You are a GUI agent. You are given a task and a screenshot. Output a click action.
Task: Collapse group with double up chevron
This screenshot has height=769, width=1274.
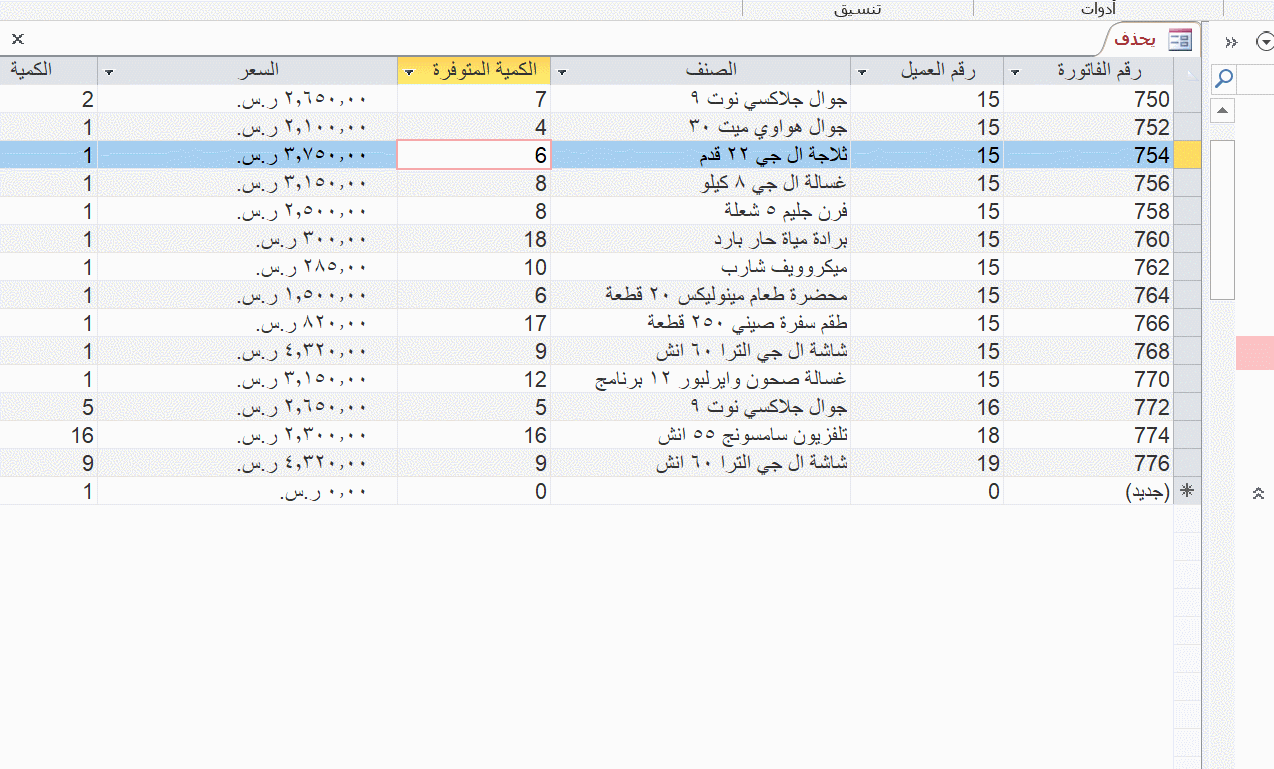click(1259, 493)
